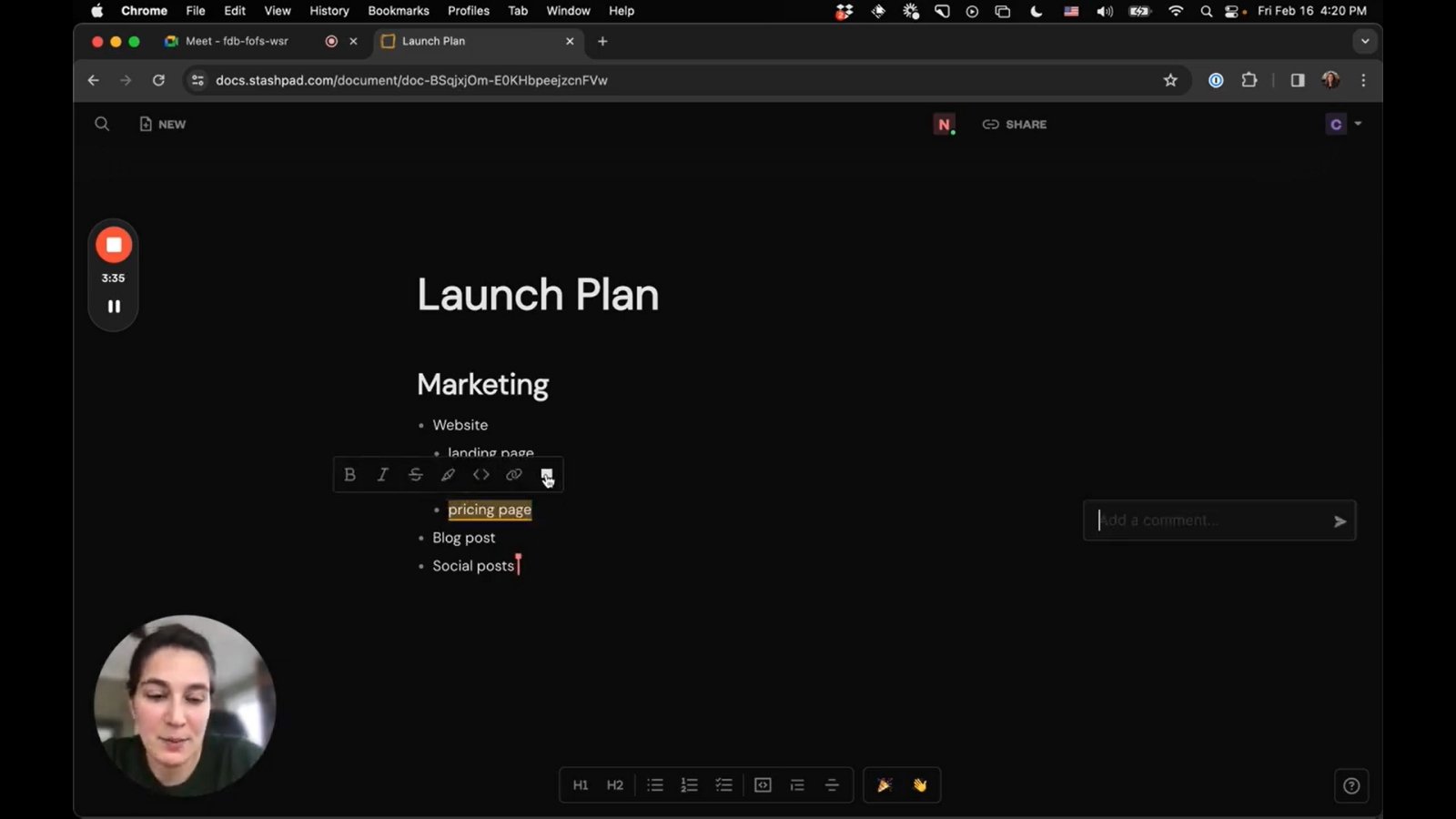Open the Chrome three-dot menu
Viewport: 1456px width, 819px height.
pos(1363,80)
